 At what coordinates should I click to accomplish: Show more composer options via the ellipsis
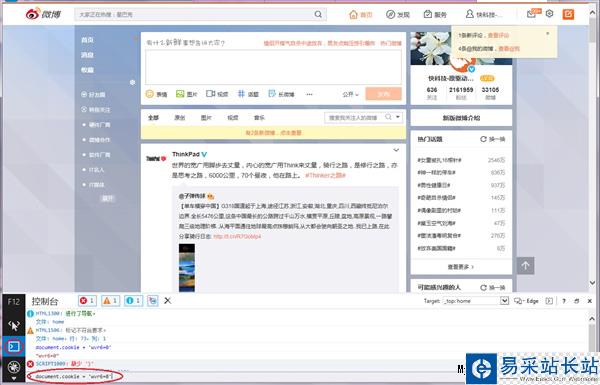point(309,94)
